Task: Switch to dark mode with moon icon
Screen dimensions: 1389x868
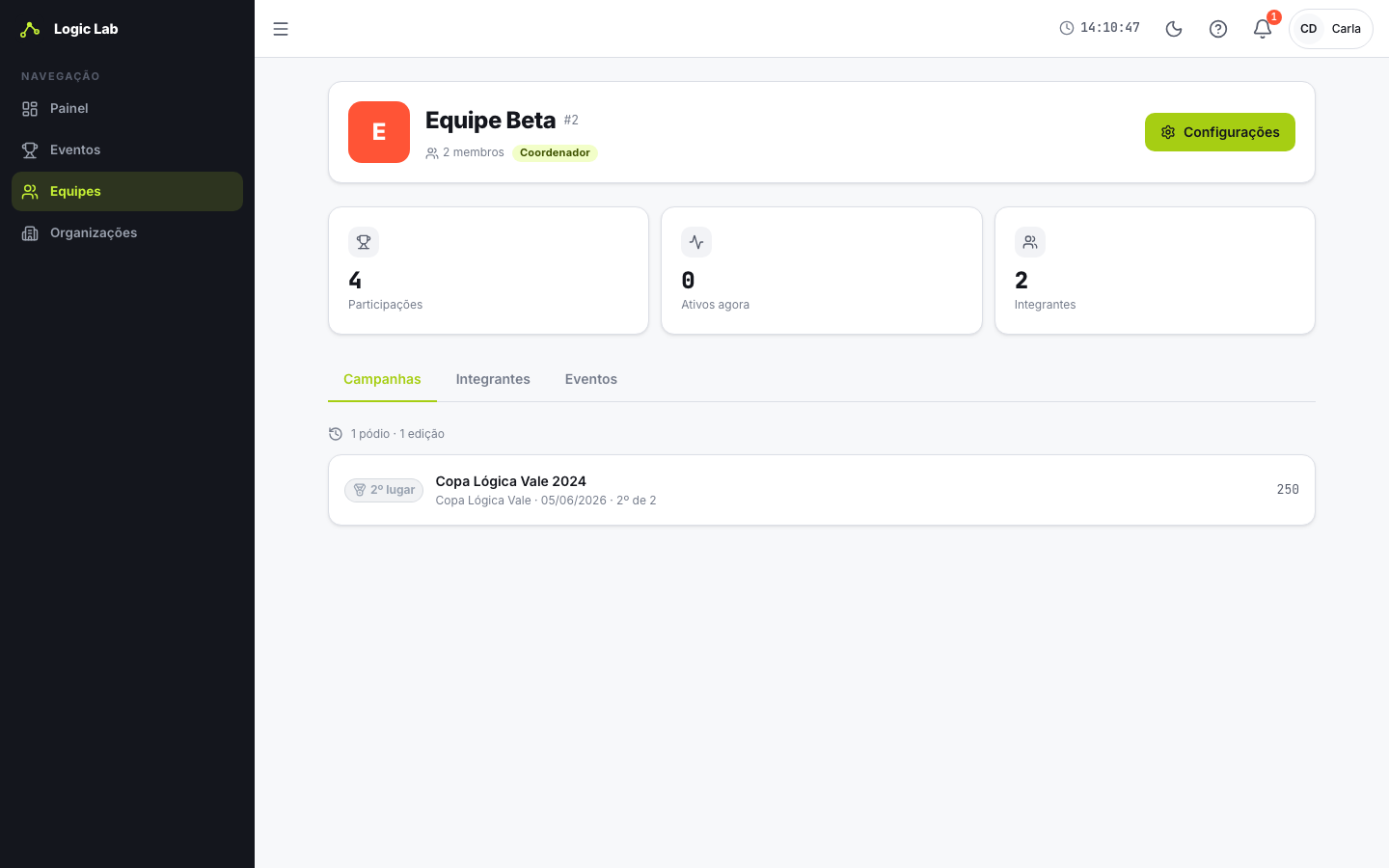Action: tap(1174, 29)
